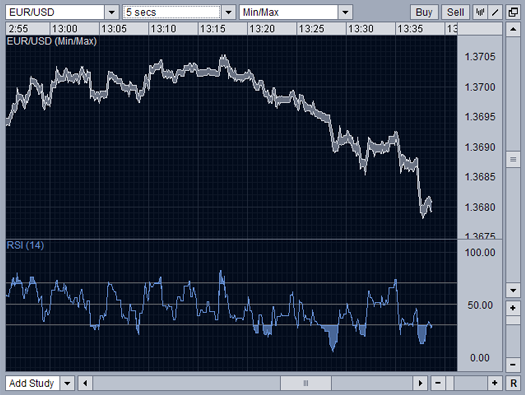Click the 13:20 time axis label
Viewport: 525px width, 395px height.
point(262,29)
